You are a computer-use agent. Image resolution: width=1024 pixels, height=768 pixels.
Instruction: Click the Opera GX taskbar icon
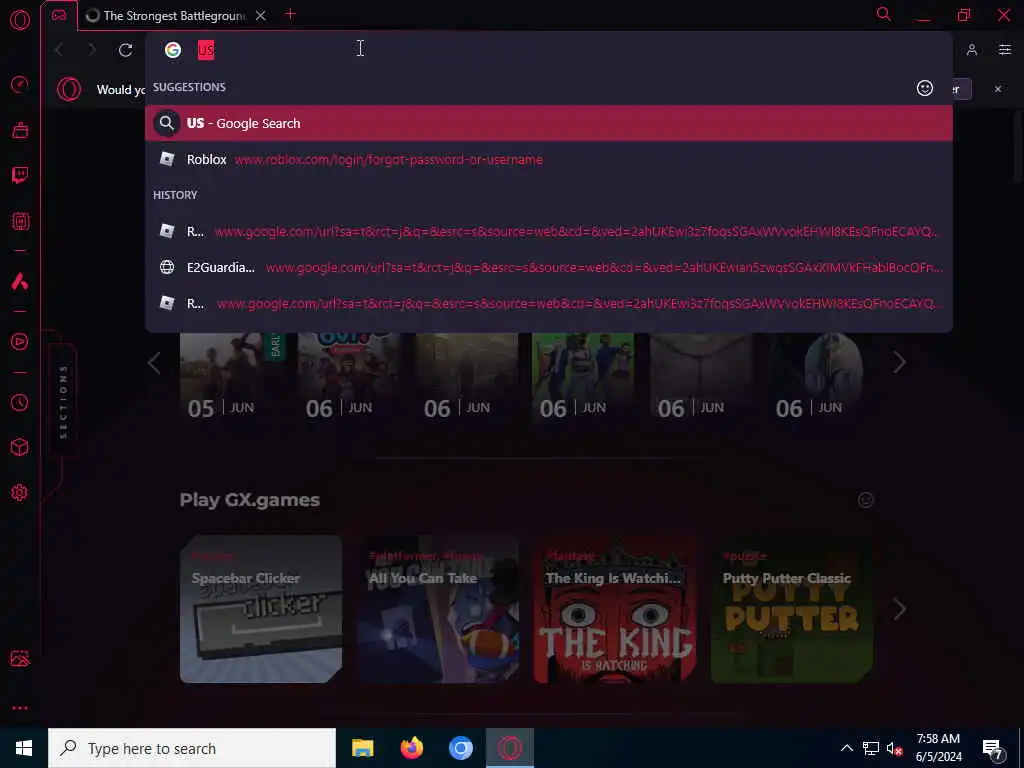tap(510, 748)
